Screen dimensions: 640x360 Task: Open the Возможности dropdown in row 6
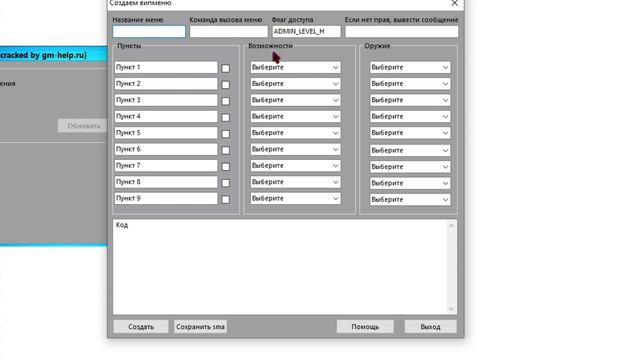coord(296,149)
